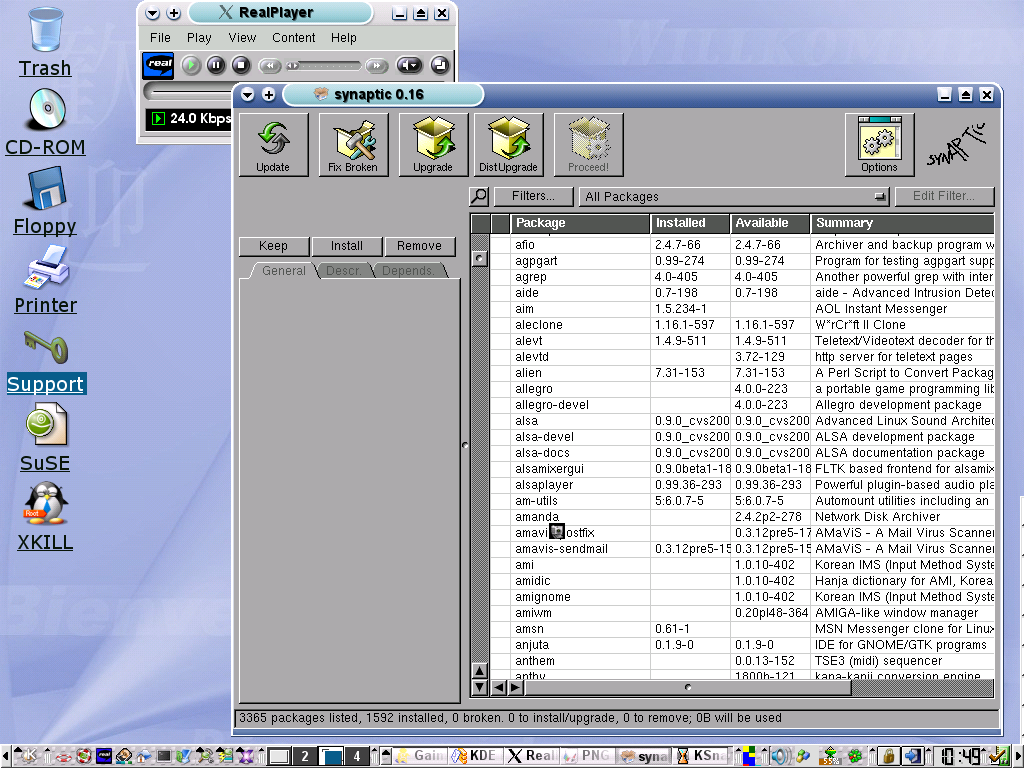Switch to virtual desktop 4 in the pager
Image resolution: width=1024 pixels, height=768 pixels.
point(357,756)
